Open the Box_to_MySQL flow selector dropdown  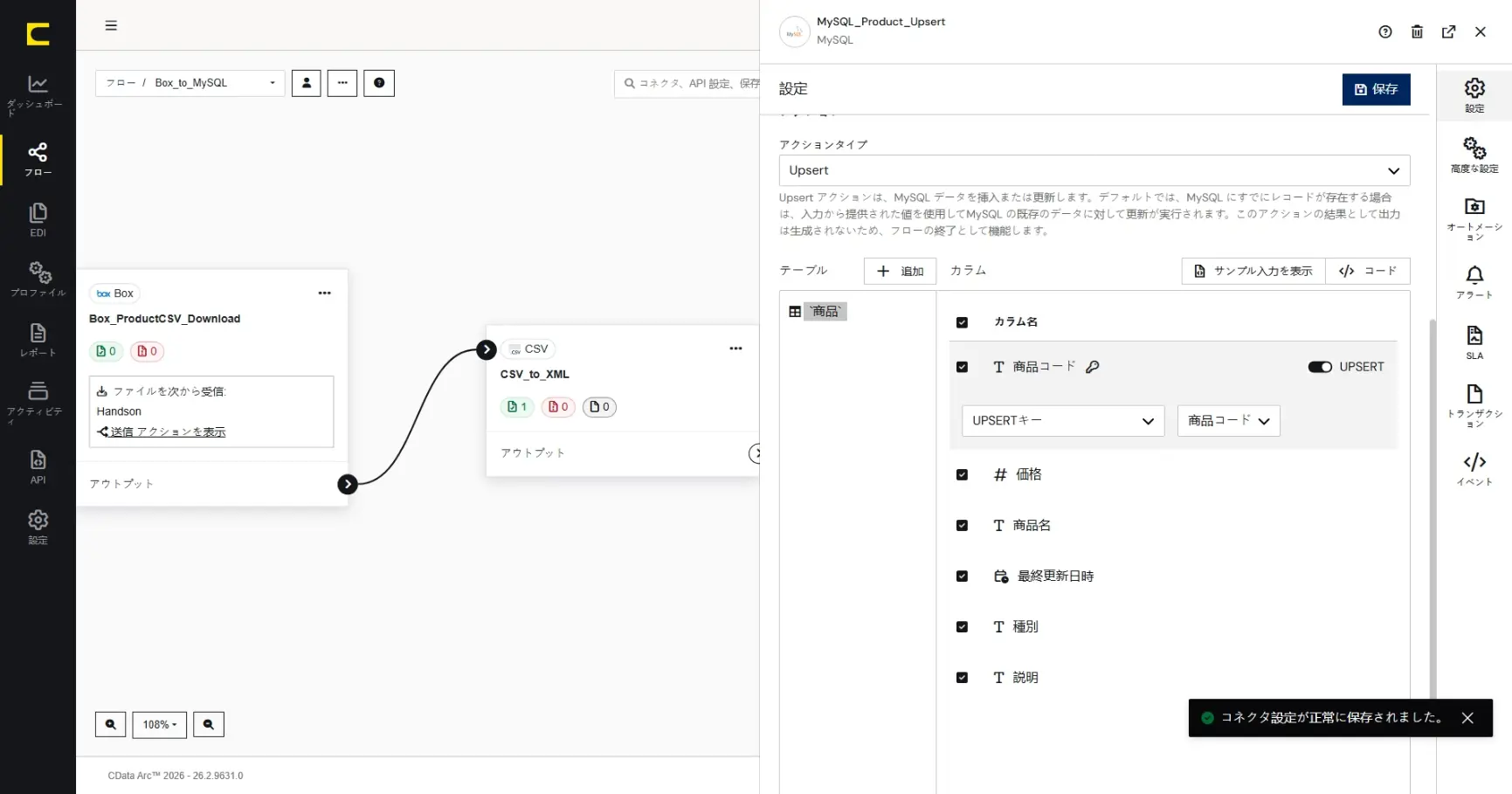pos(190,83)
